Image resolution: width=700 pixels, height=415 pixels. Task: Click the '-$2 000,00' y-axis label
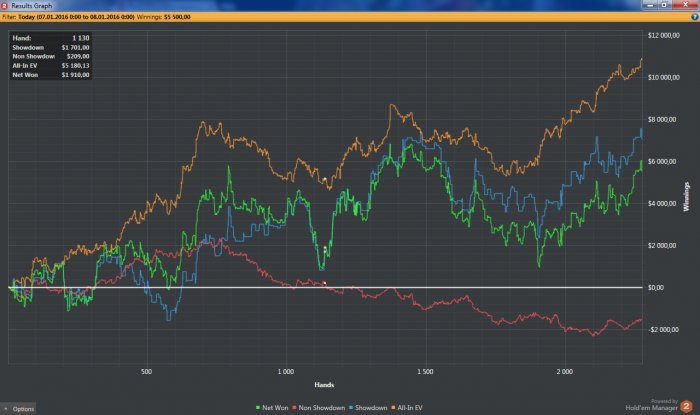pyautogui.click(x=662, y=329)
